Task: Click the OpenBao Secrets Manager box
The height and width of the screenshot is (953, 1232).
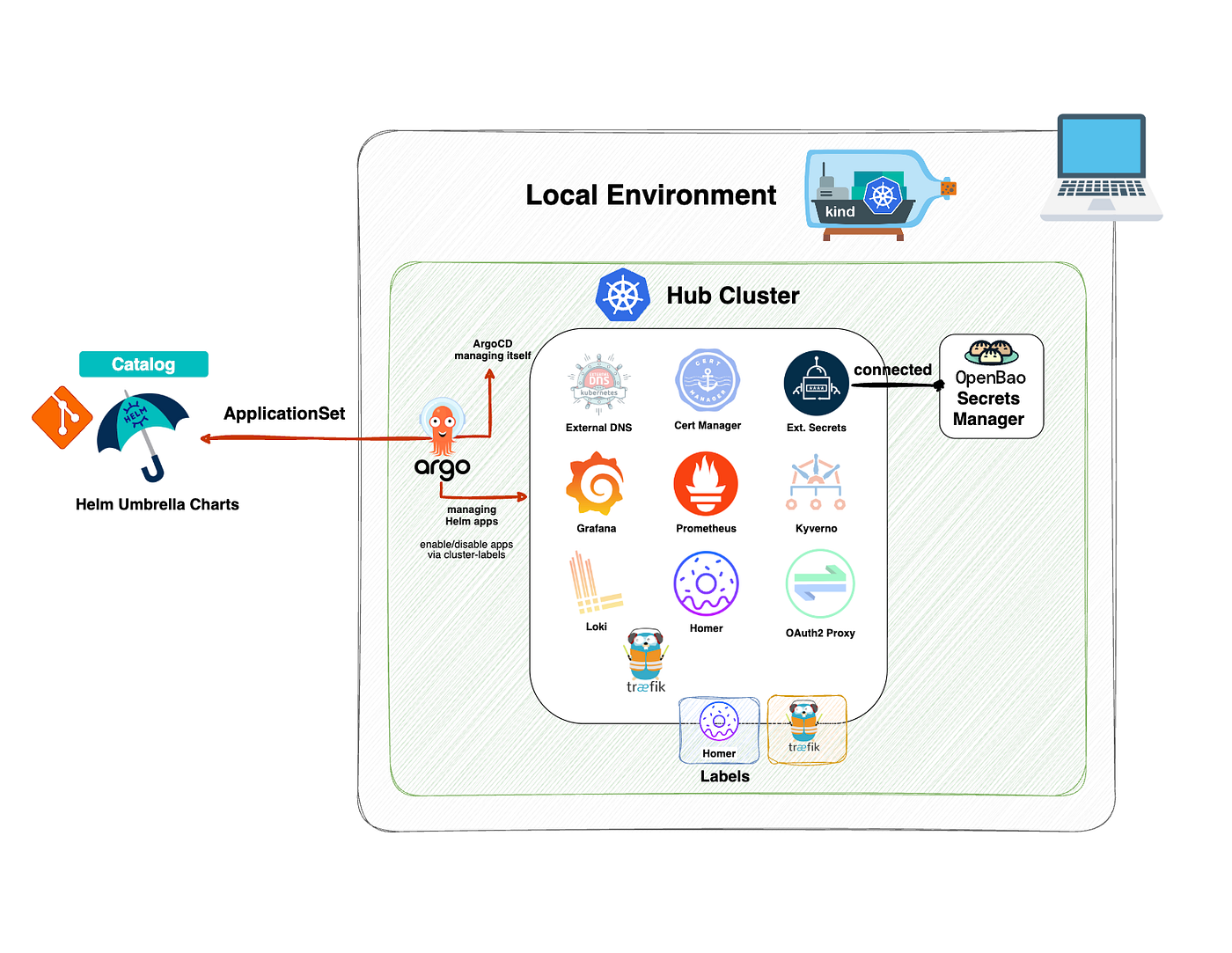Action: tap(991, 386)
